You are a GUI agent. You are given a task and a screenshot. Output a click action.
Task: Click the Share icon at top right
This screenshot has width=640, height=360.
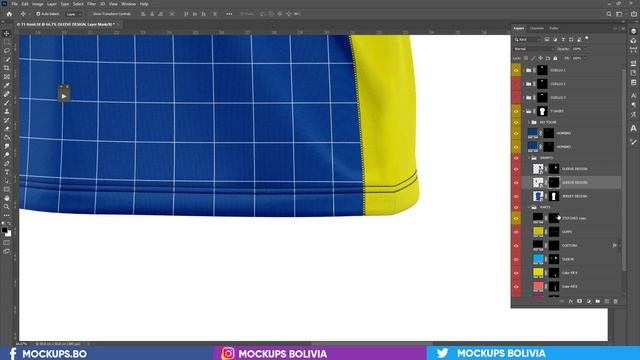[x=633, y=14]
